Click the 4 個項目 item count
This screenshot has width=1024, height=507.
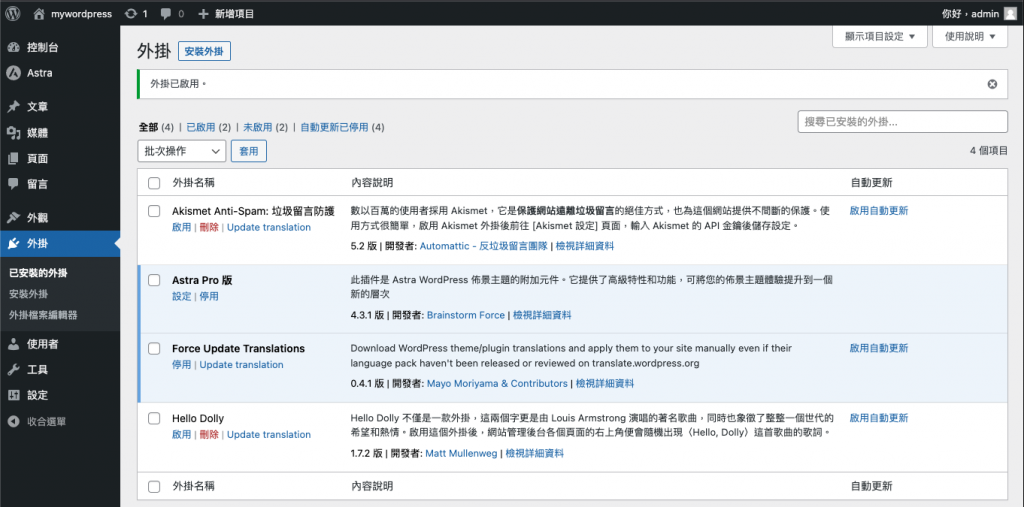coord(989,150)
